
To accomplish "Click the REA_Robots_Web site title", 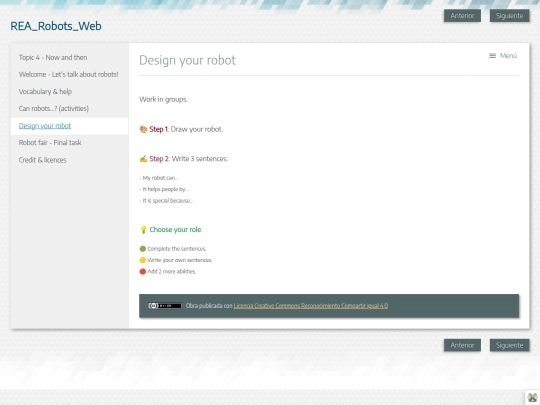I will (x=56, y=26).
